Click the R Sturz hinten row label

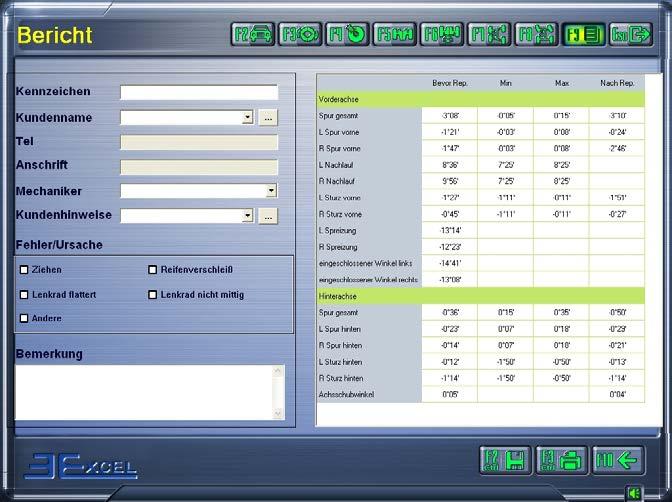(x=341, y=378)
